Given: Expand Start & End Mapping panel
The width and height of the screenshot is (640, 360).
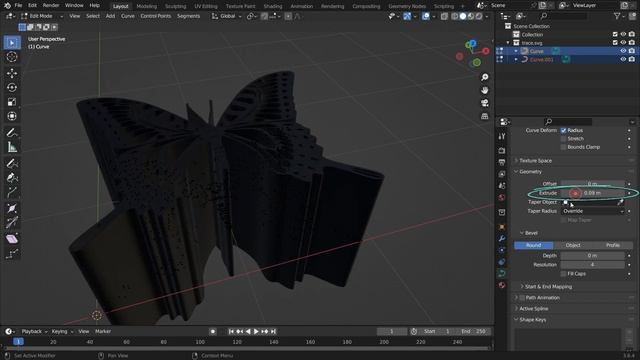Looking at the screenshot, I should [548, 287].
